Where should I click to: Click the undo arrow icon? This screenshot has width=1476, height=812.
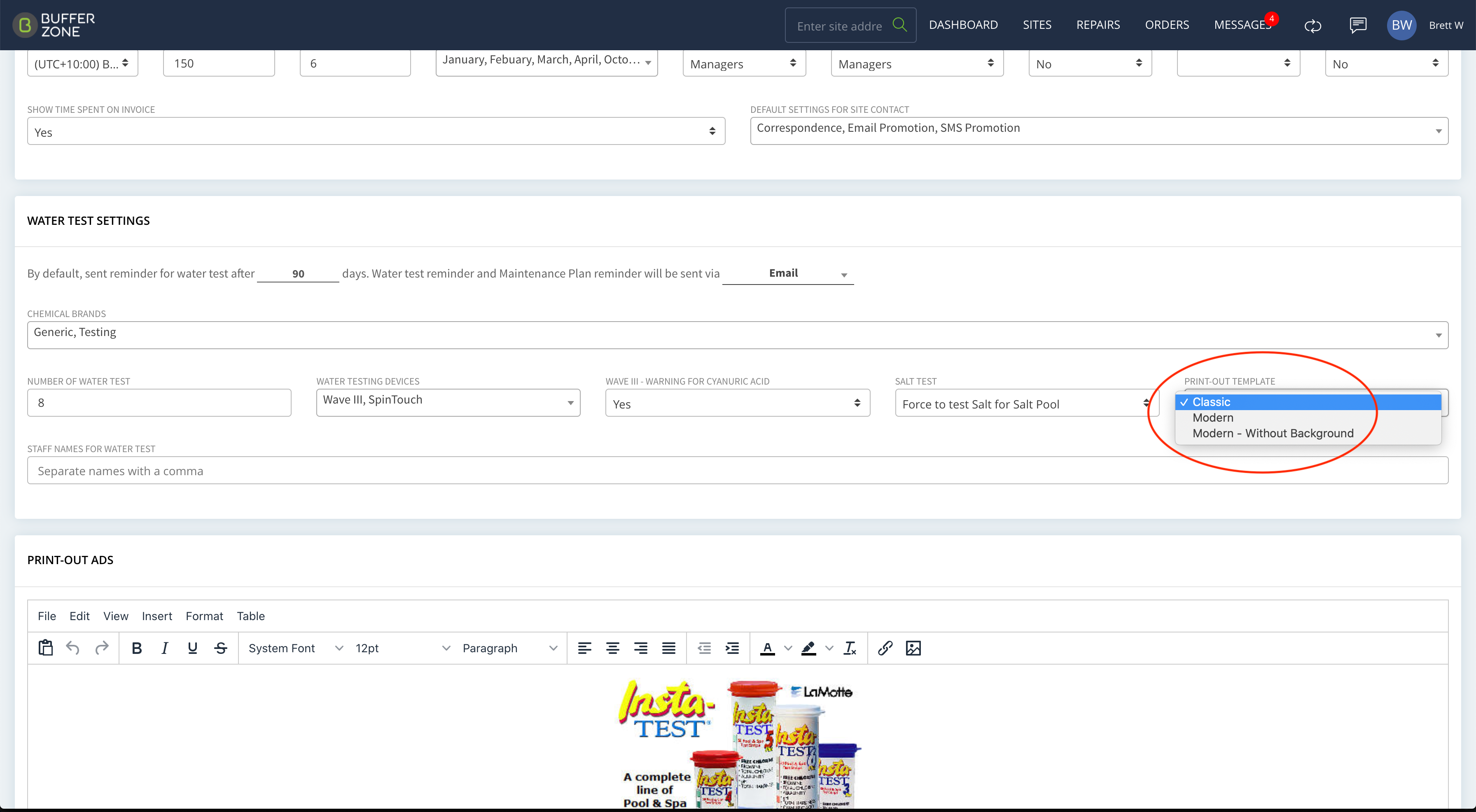[x=73, y=648]
